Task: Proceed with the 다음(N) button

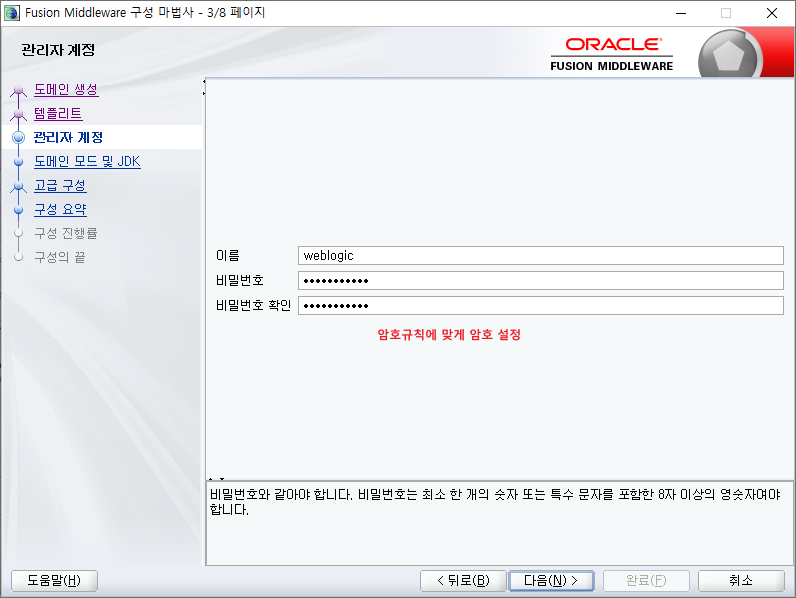Action: point(551,580)
